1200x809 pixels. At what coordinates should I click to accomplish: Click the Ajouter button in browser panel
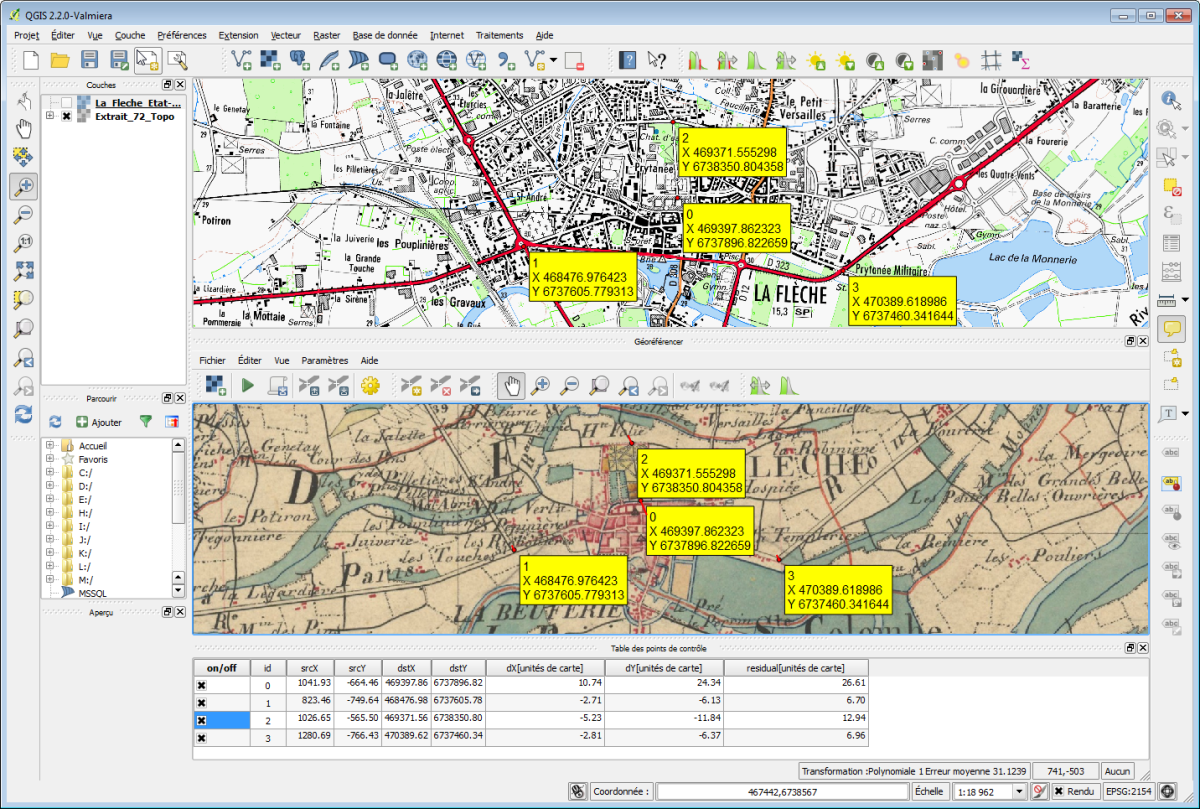point(99,423)
